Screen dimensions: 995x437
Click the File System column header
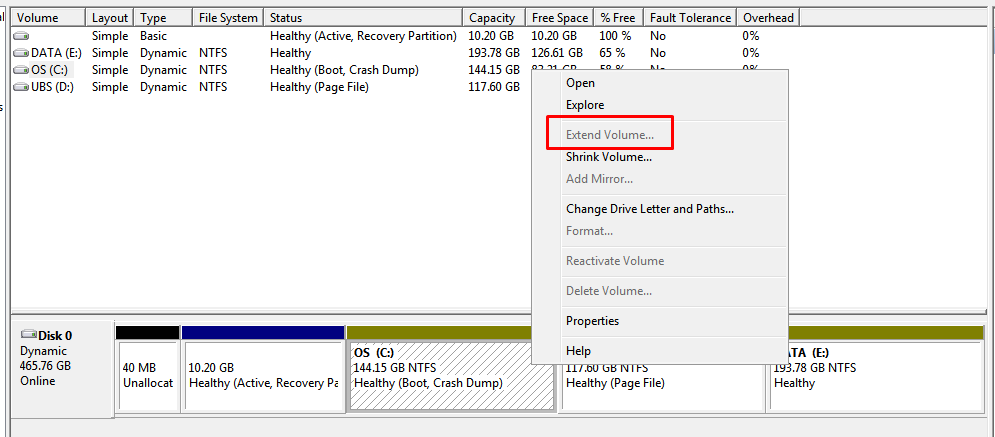(228, 18)
